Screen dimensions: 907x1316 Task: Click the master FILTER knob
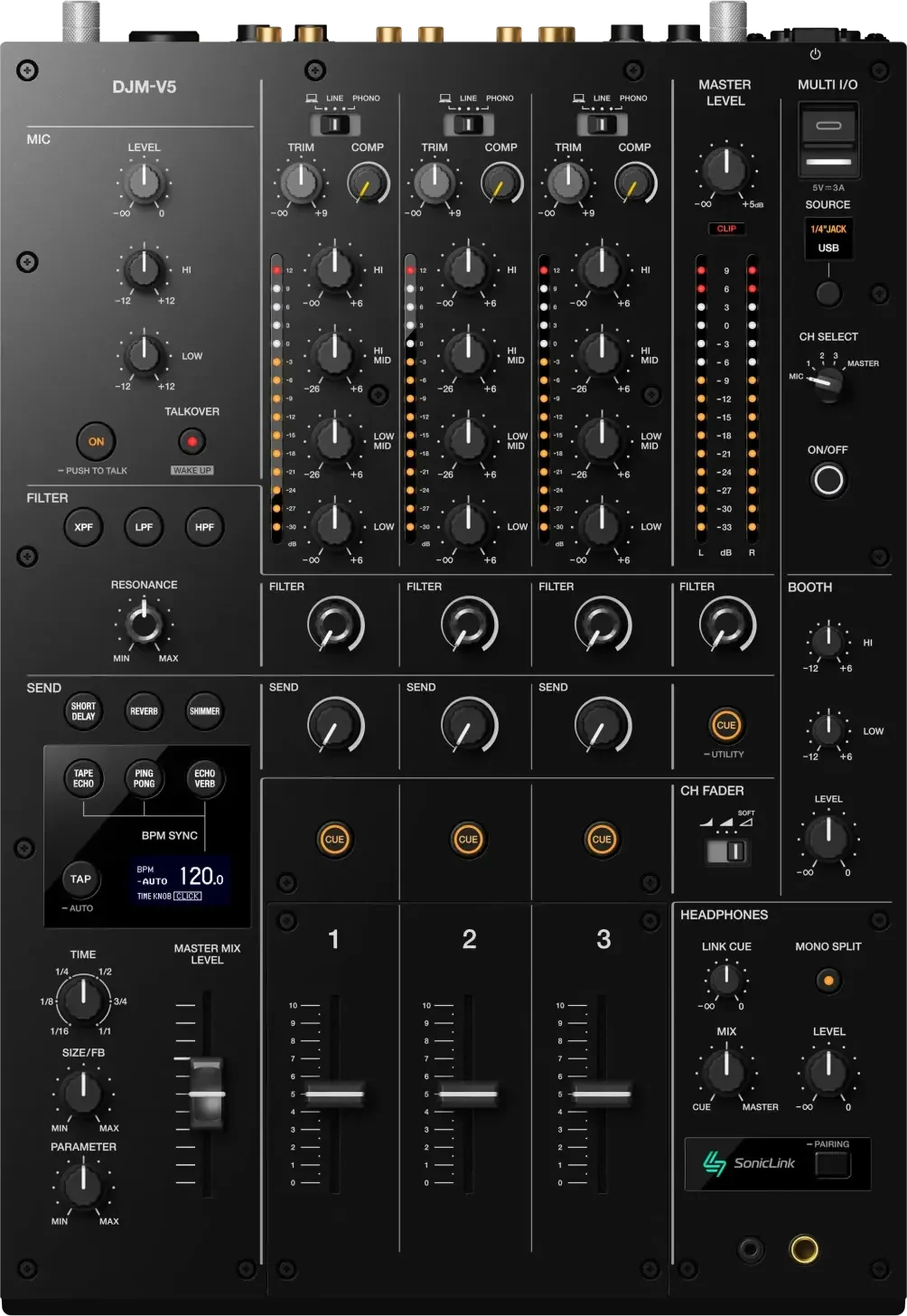(727, 625)
